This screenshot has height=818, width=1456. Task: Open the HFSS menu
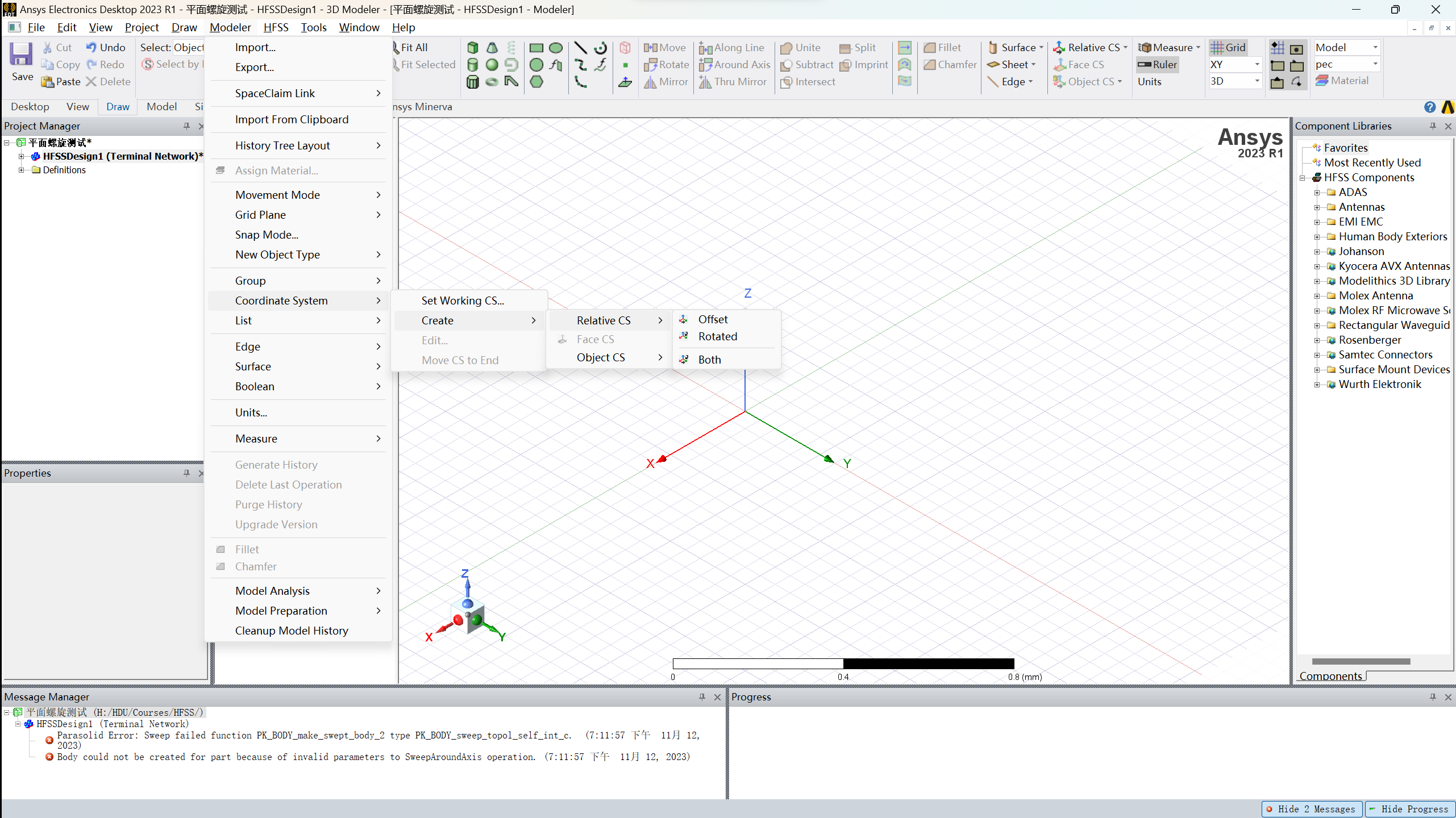point(276,27)
